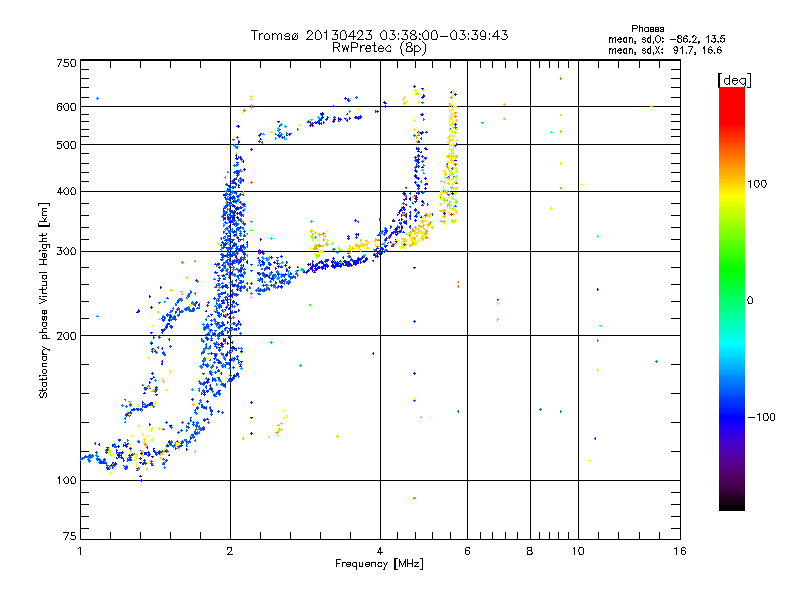Click the colorbar label '-100'
The height and width of the screenshot is (600, 800).
(x=761, y=417)
